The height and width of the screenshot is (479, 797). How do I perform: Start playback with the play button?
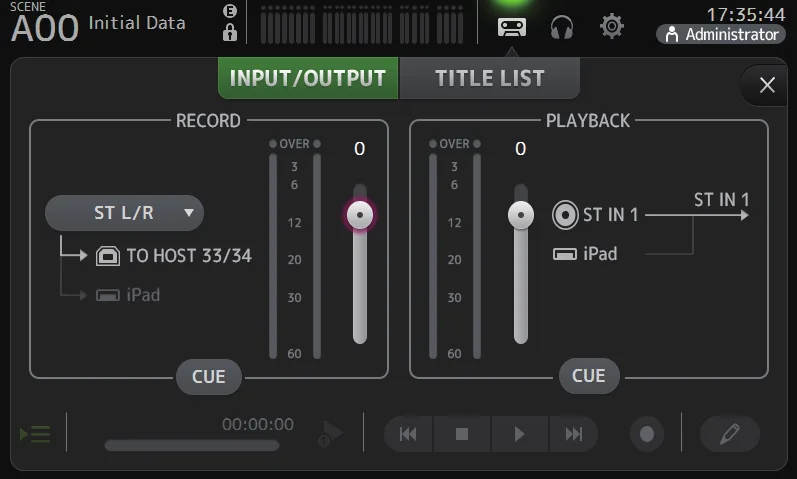pos(519,434)
